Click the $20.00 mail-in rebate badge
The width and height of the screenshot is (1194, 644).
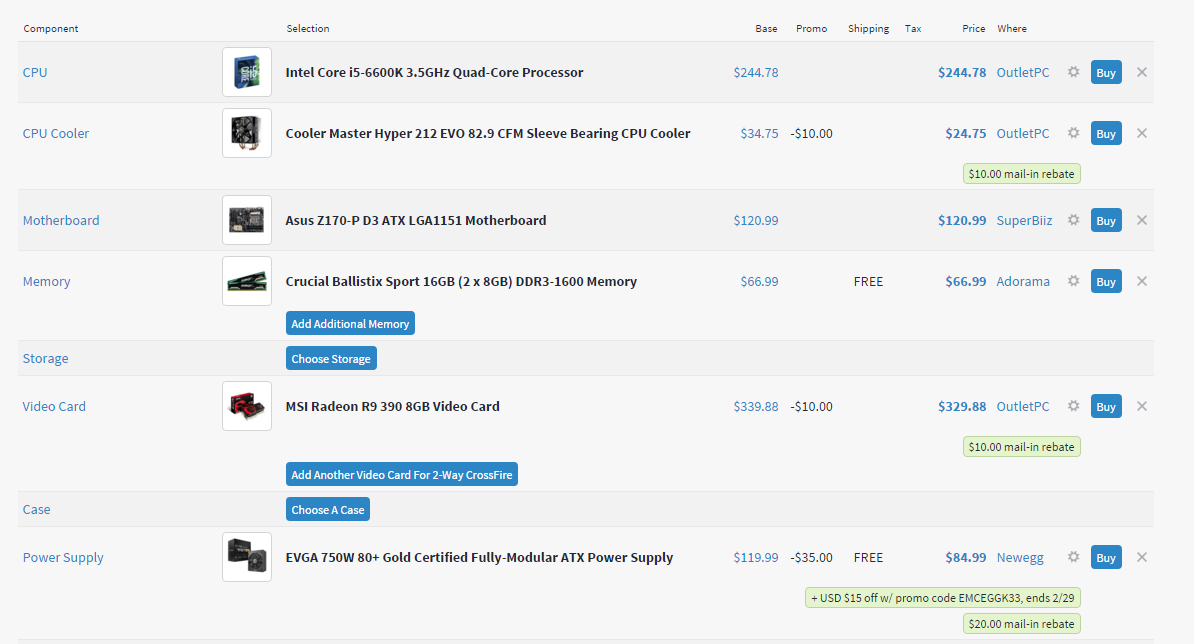tap(1021, 623)
